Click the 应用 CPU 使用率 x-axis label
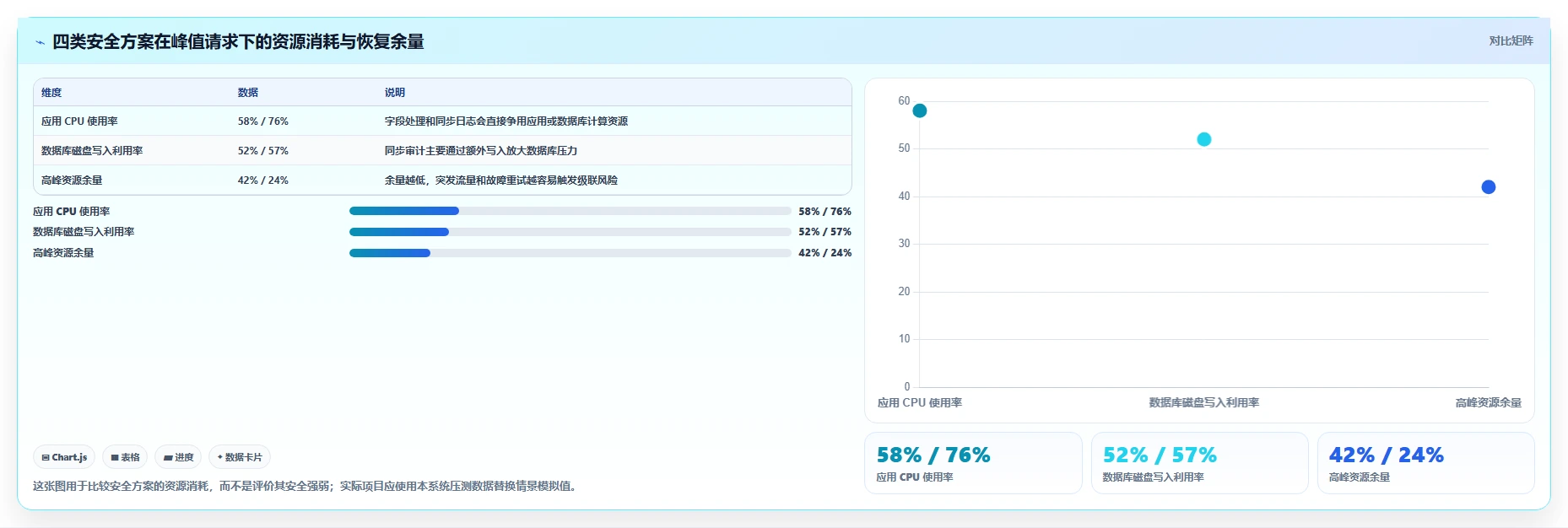 (920, 403)
